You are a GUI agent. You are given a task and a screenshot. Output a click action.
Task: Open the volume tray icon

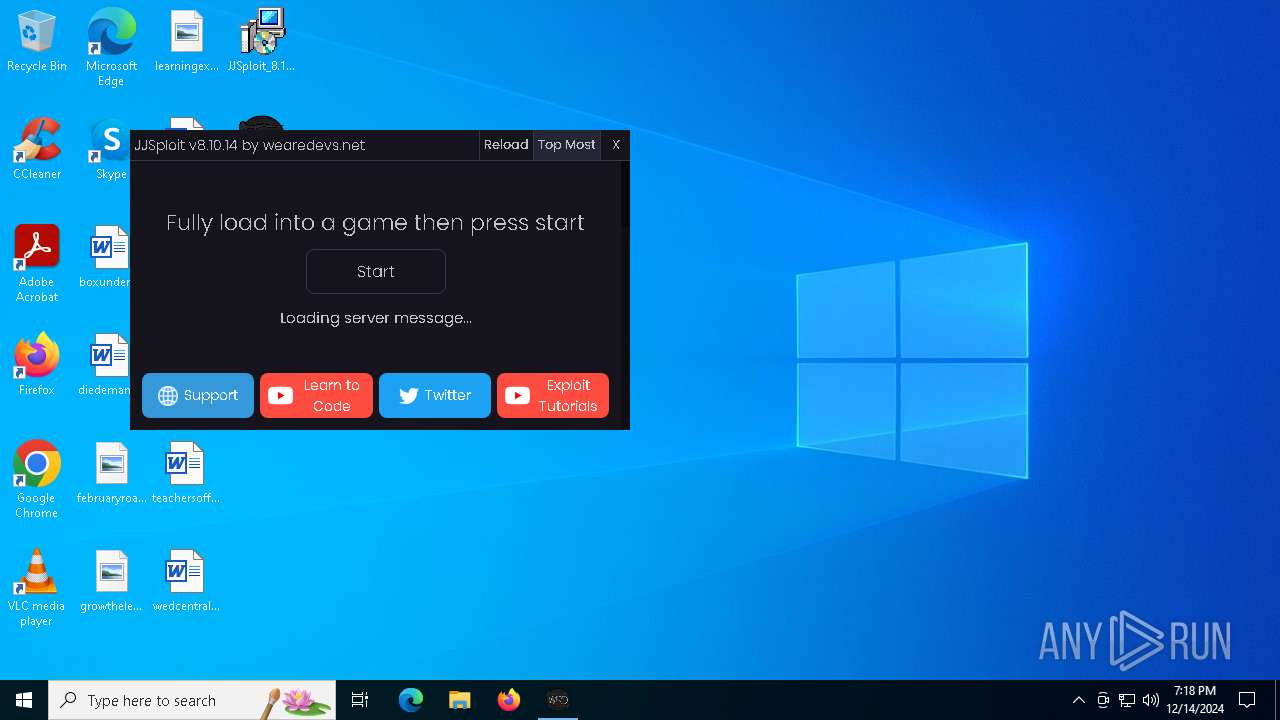coord(1151,700)
